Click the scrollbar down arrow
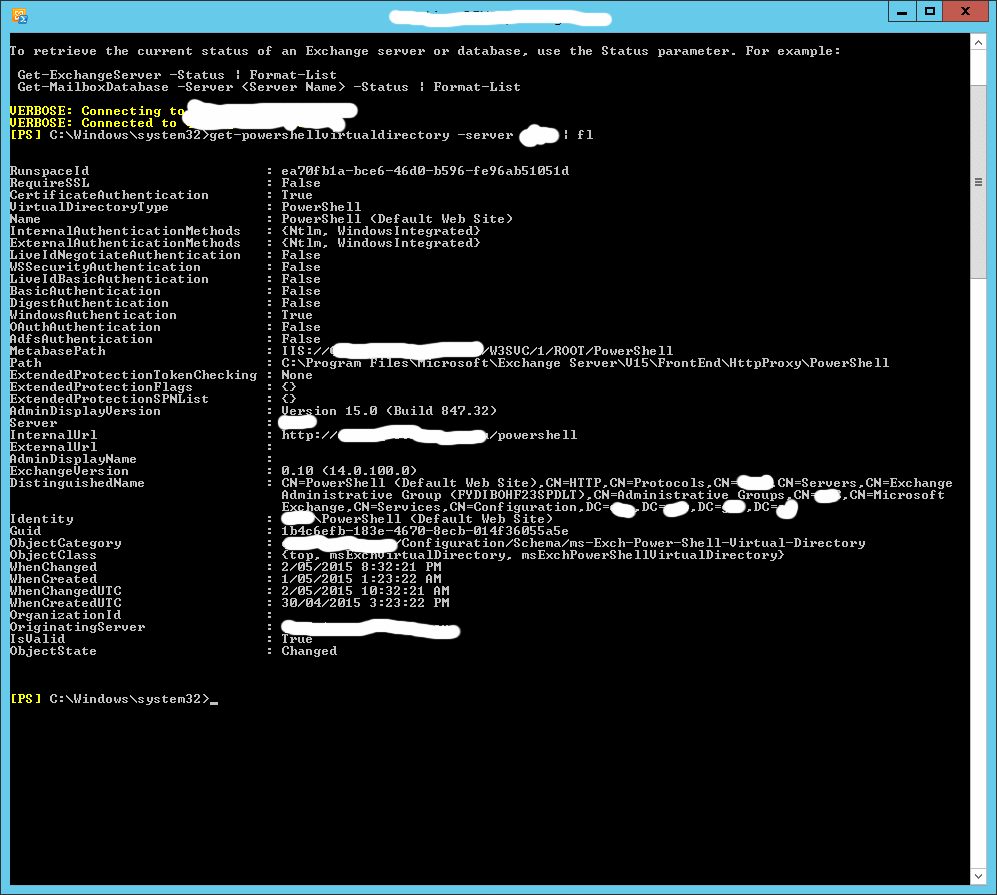 click(978, 876)
